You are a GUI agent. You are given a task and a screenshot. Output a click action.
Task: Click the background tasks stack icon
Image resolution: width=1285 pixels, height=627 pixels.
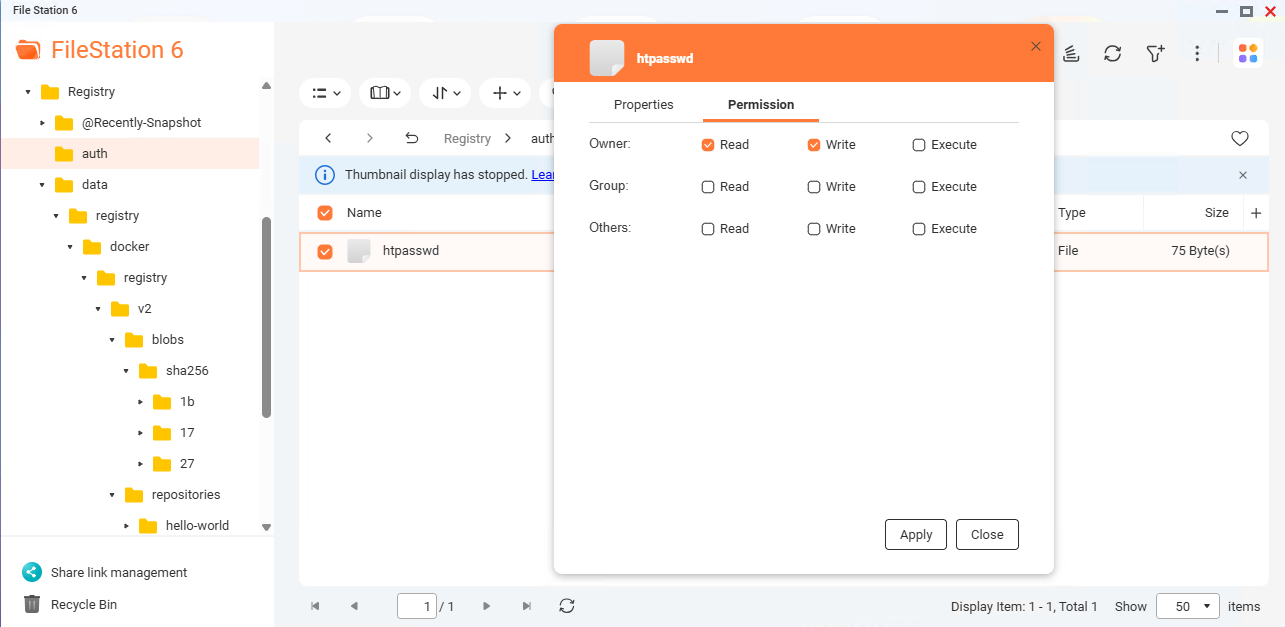pos(1070,53)
